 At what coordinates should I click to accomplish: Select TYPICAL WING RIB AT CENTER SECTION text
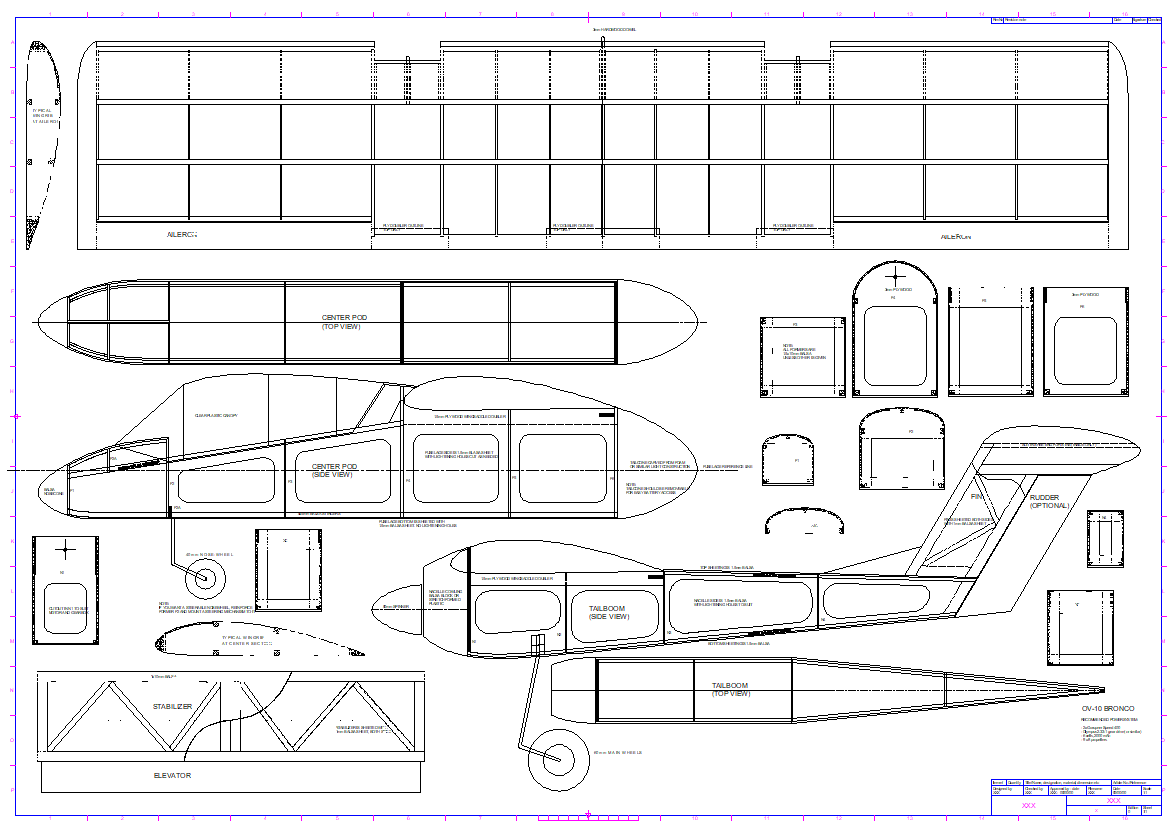click(x=247, y=641)
